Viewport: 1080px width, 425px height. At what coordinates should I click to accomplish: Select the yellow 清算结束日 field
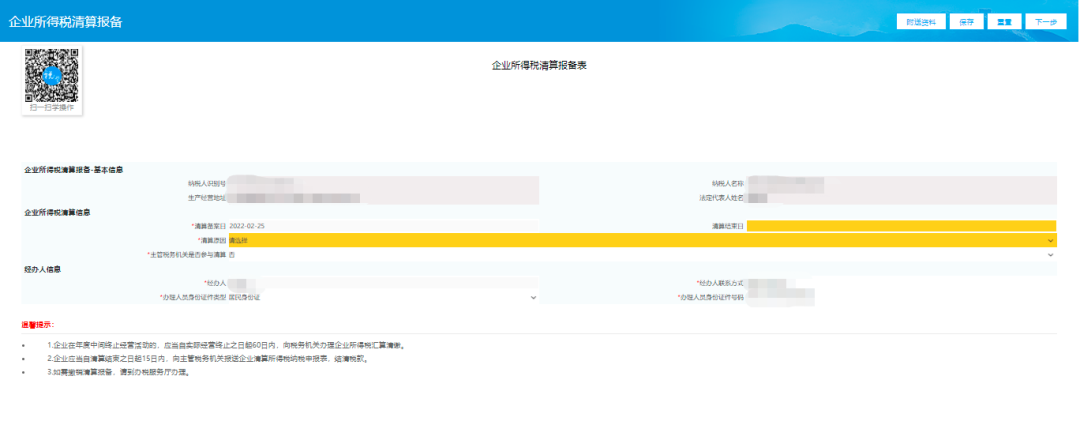coord(900,226)
